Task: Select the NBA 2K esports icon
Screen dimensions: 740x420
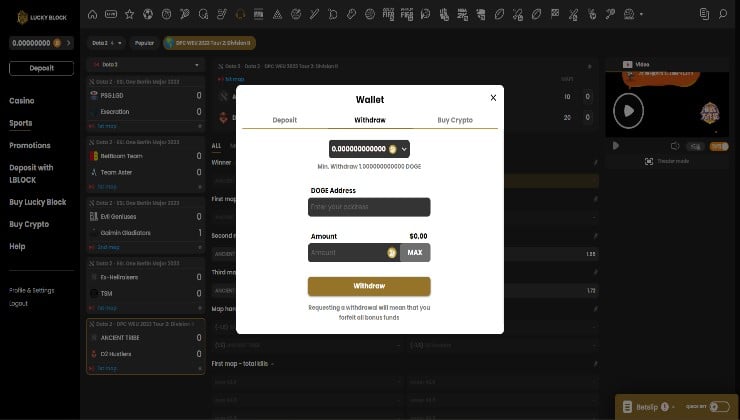Action: click(462, 15)
